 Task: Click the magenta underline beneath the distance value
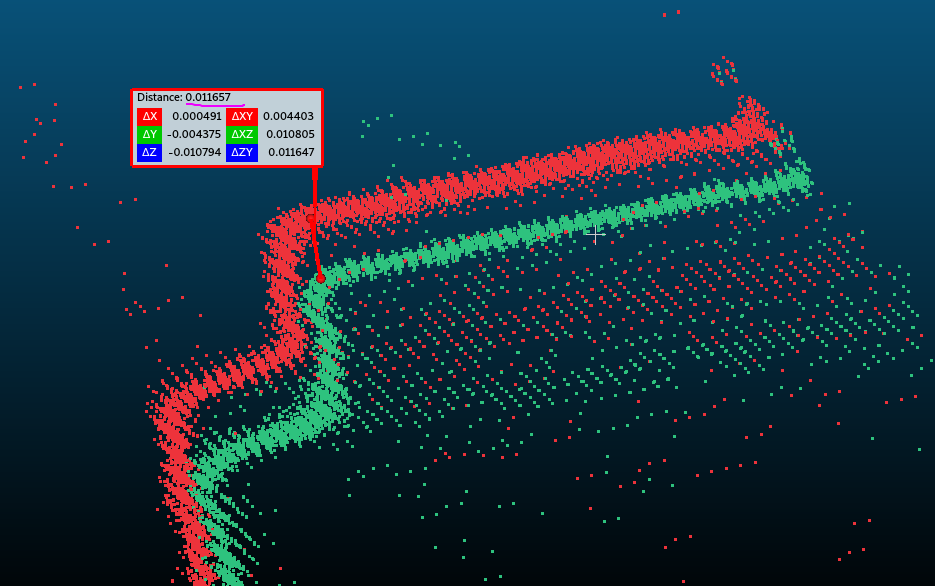215,105
